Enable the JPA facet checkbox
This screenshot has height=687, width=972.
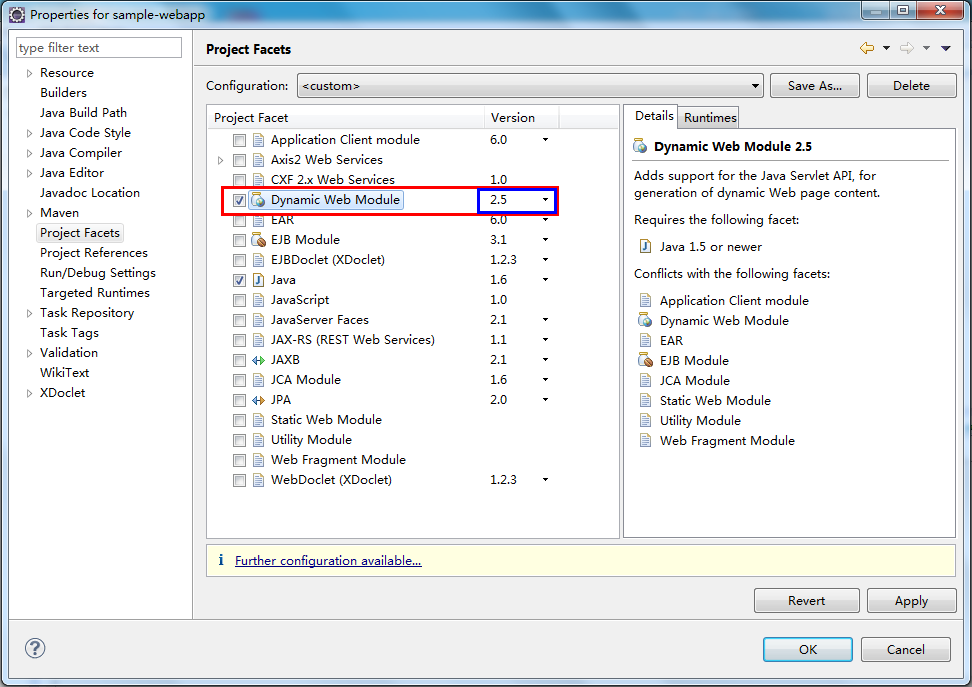(x=239, y=400)
